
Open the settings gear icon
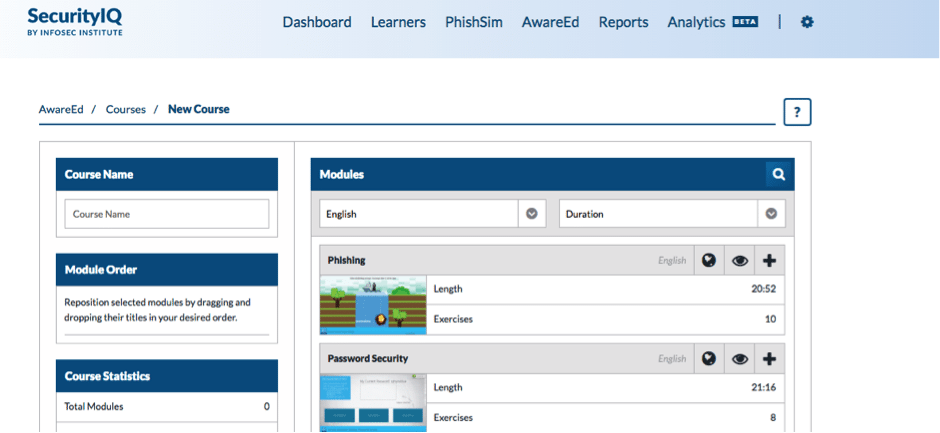tap(807, 22)
